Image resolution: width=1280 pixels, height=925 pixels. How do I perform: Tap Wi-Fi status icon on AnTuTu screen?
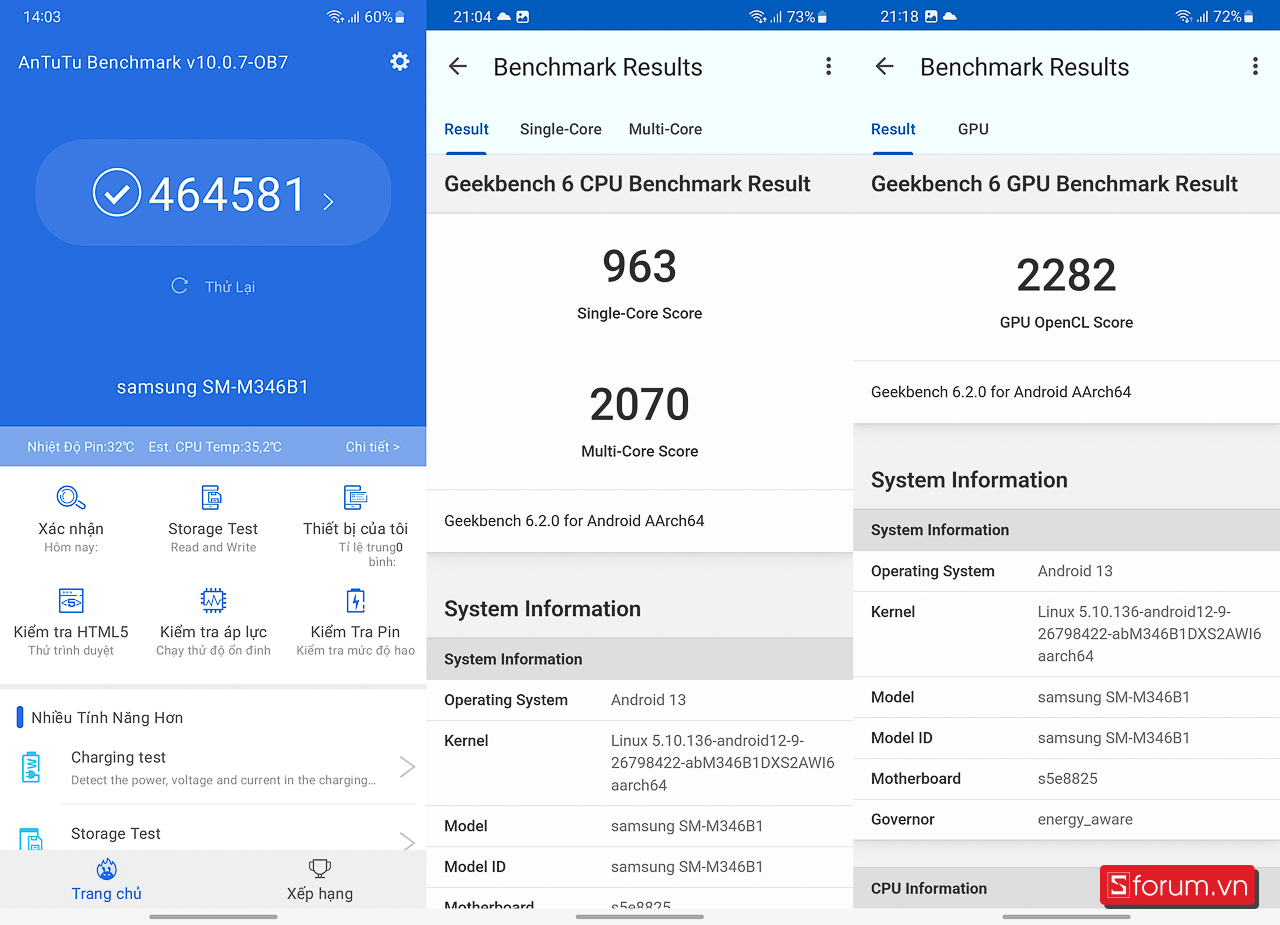tap(335, 17)
